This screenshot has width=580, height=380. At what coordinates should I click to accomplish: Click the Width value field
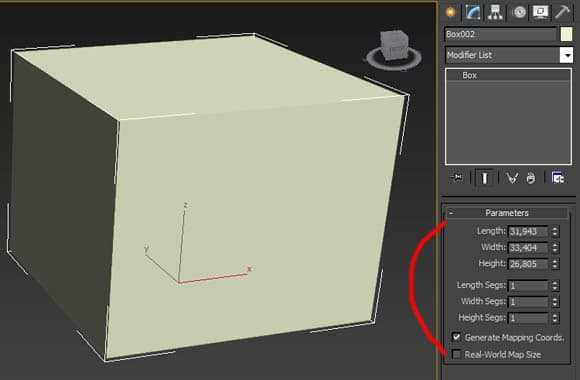tap(528, 248)
